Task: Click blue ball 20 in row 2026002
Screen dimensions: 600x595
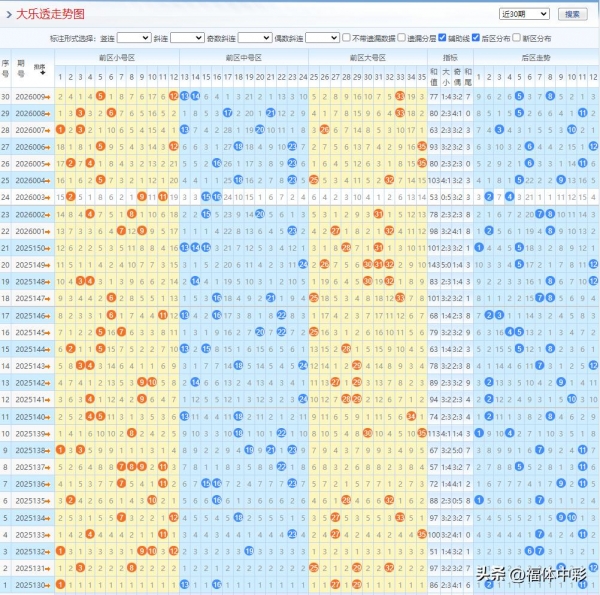Action: tap(260, 214)
